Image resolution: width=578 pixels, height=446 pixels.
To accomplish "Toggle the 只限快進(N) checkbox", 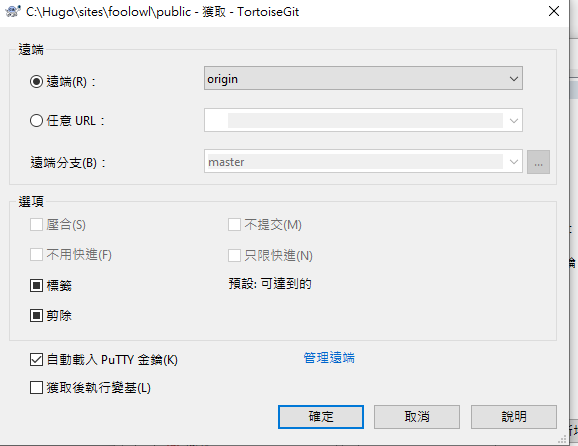I will (x=234, y=255).
